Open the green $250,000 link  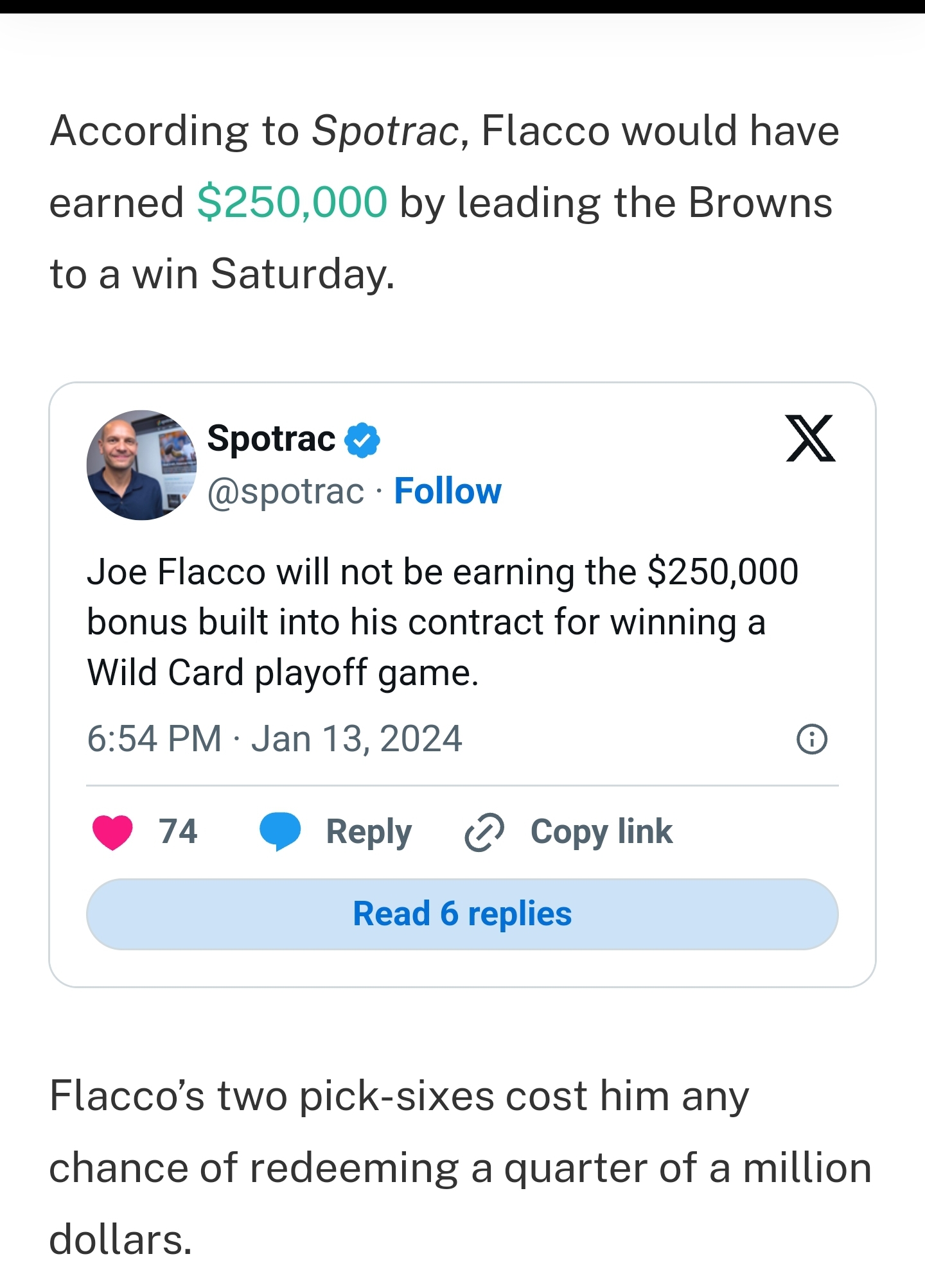click(292, 203)
